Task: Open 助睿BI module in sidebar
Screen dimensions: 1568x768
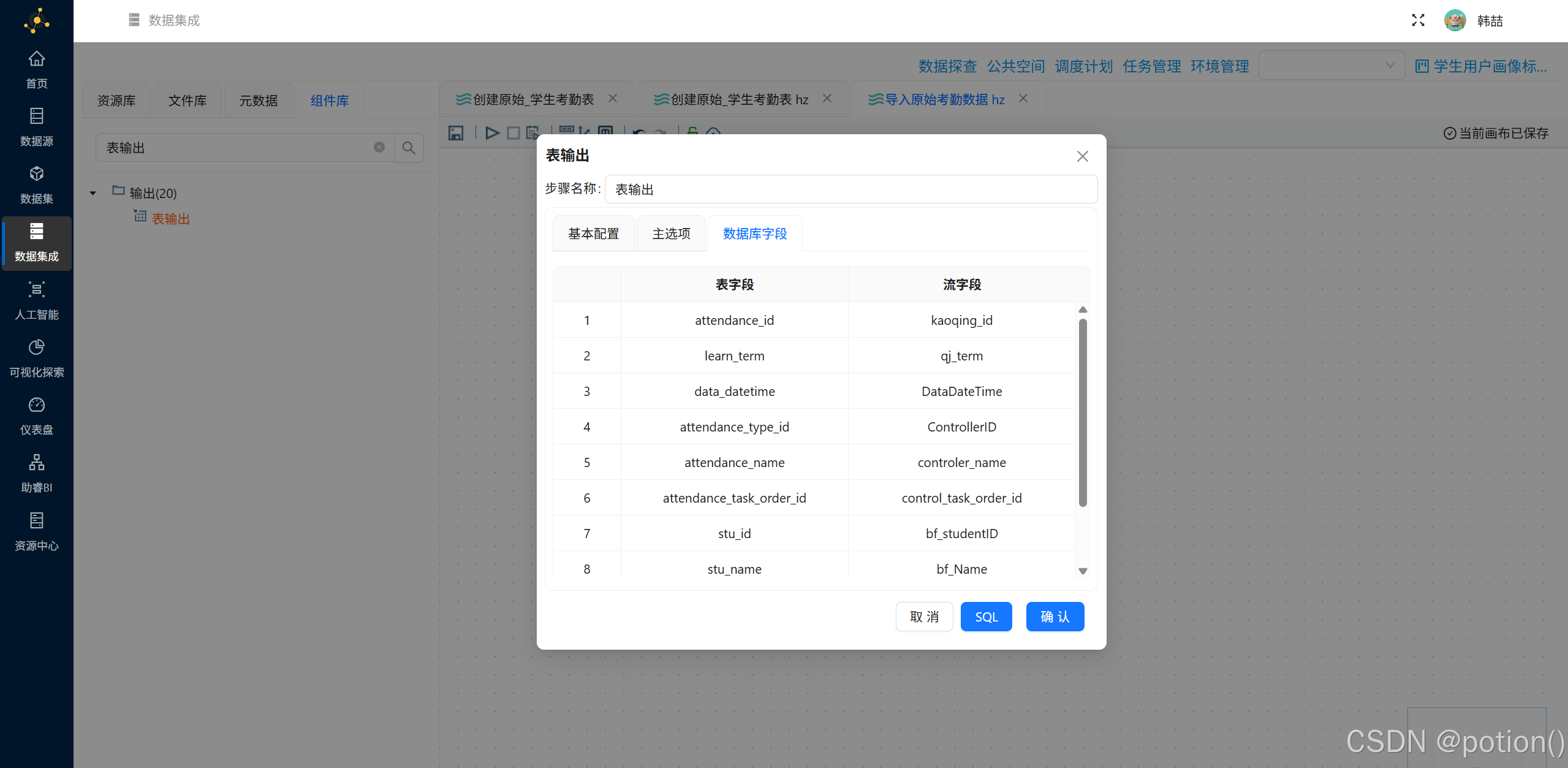Action: click(37, 474)
